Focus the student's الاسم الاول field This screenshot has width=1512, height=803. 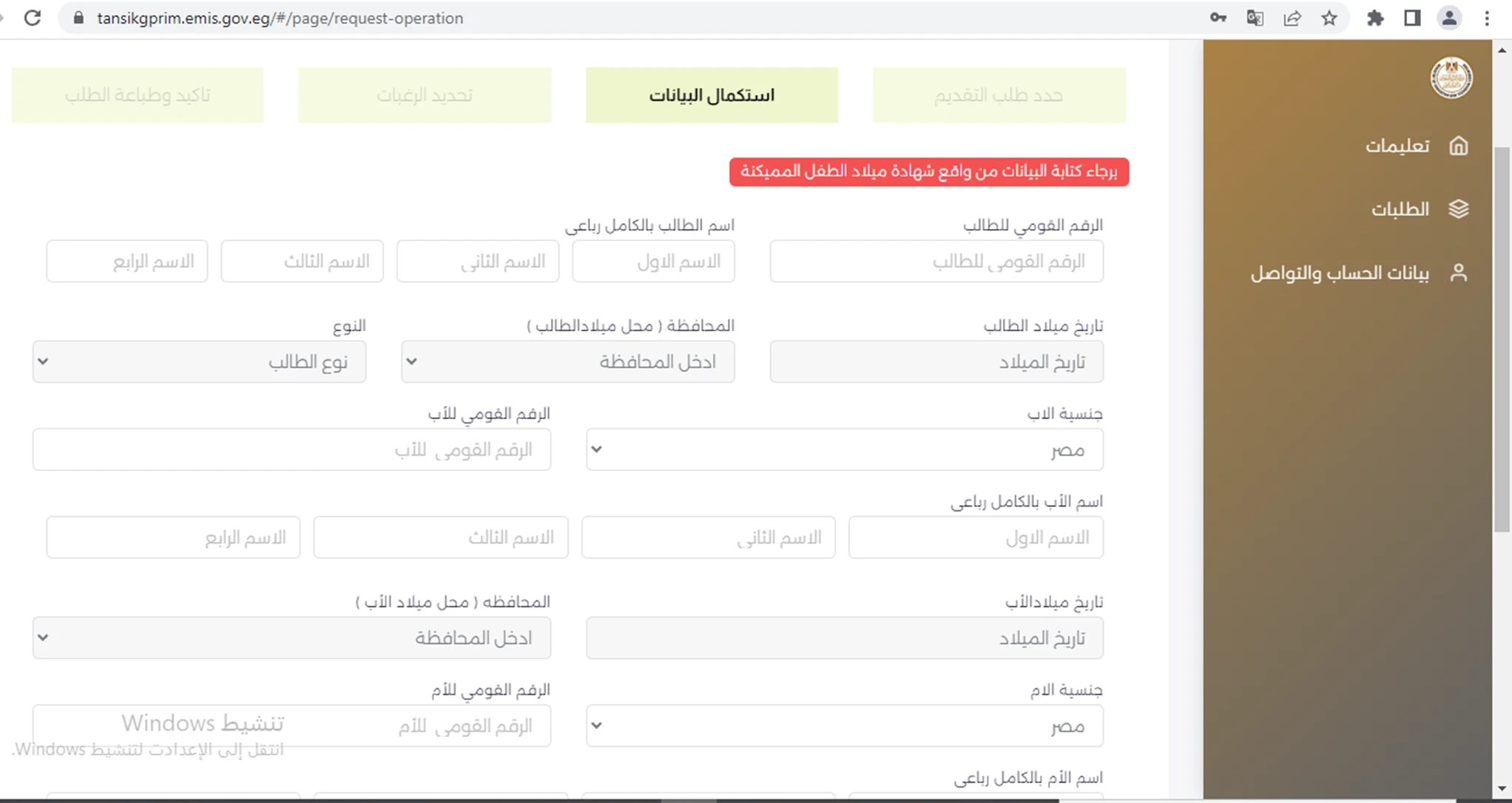coord(653,261)
